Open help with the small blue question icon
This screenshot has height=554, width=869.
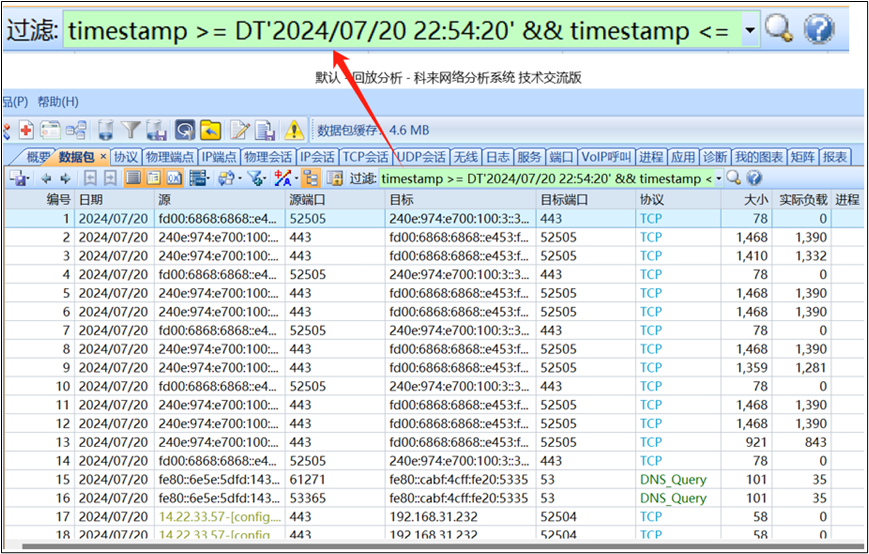click(x=754, y=178)
